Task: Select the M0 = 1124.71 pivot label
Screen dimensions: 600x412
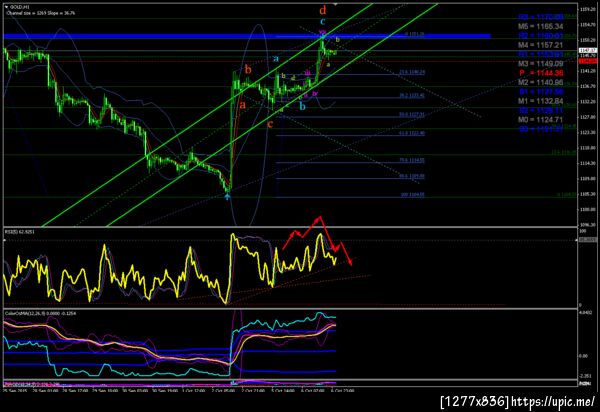Action: (541, 120)
